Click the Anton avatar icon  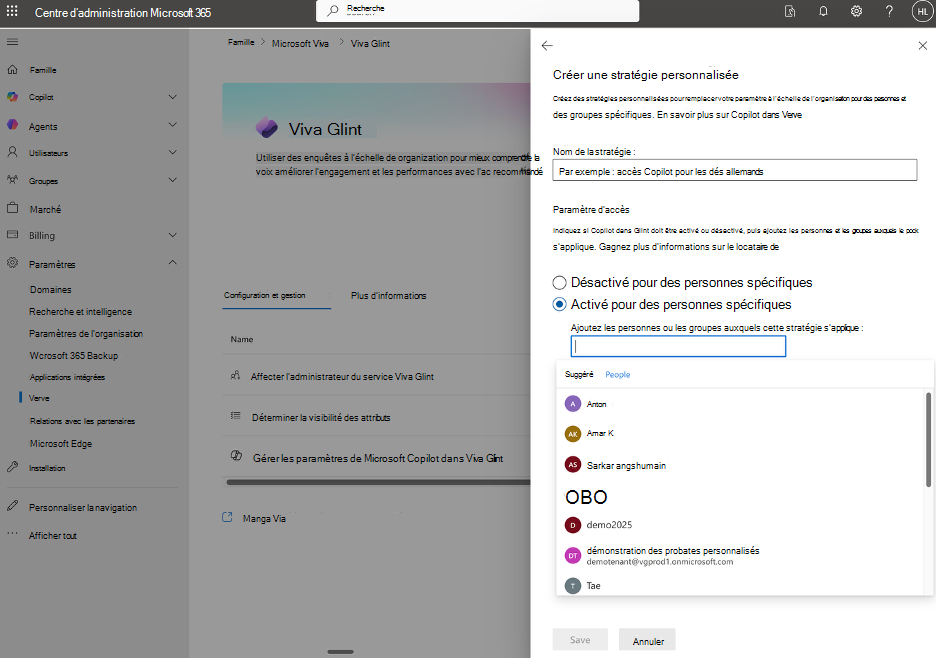coord(572,404)
